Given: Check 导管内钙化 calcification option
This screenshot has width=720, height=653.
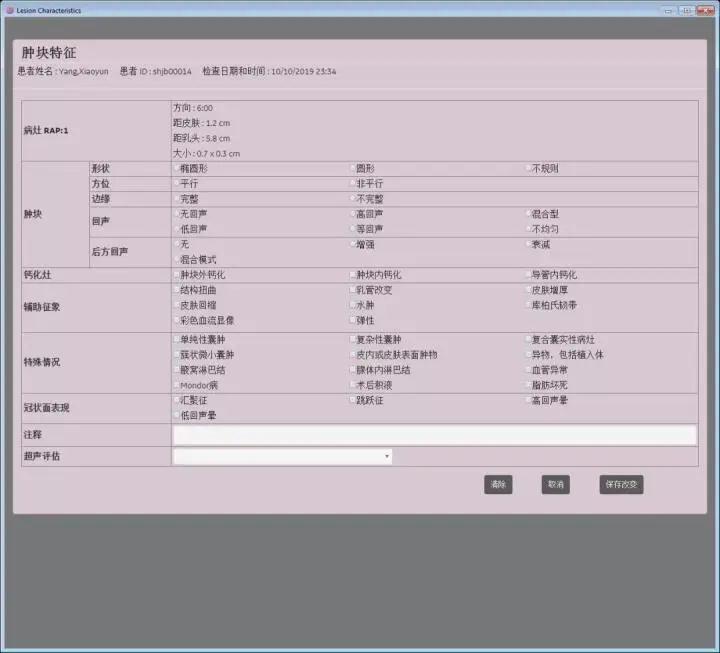Looking at the screenshot, I should (530, 275).
